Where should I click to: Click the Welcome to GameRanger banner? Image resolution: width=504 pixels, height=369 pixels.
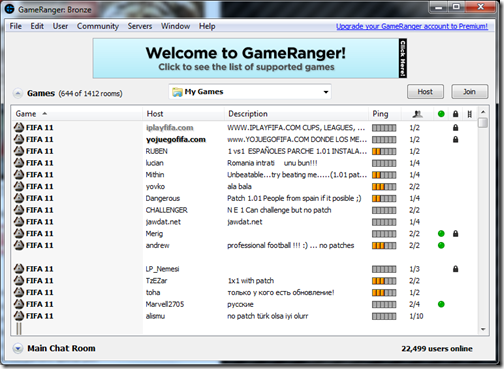coord(250,58)
